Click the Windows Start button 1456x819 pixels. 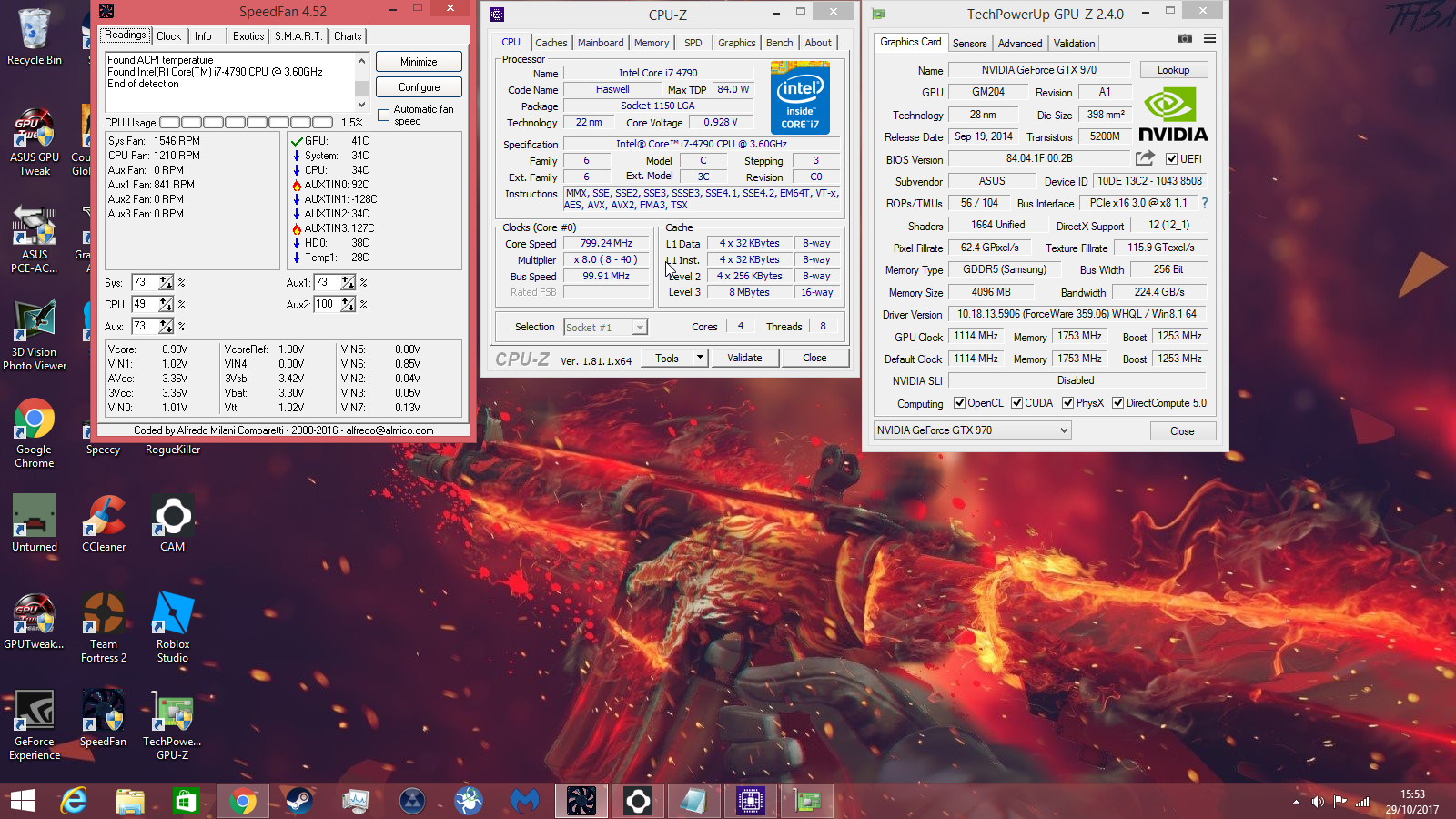click(x=22, y=801)
